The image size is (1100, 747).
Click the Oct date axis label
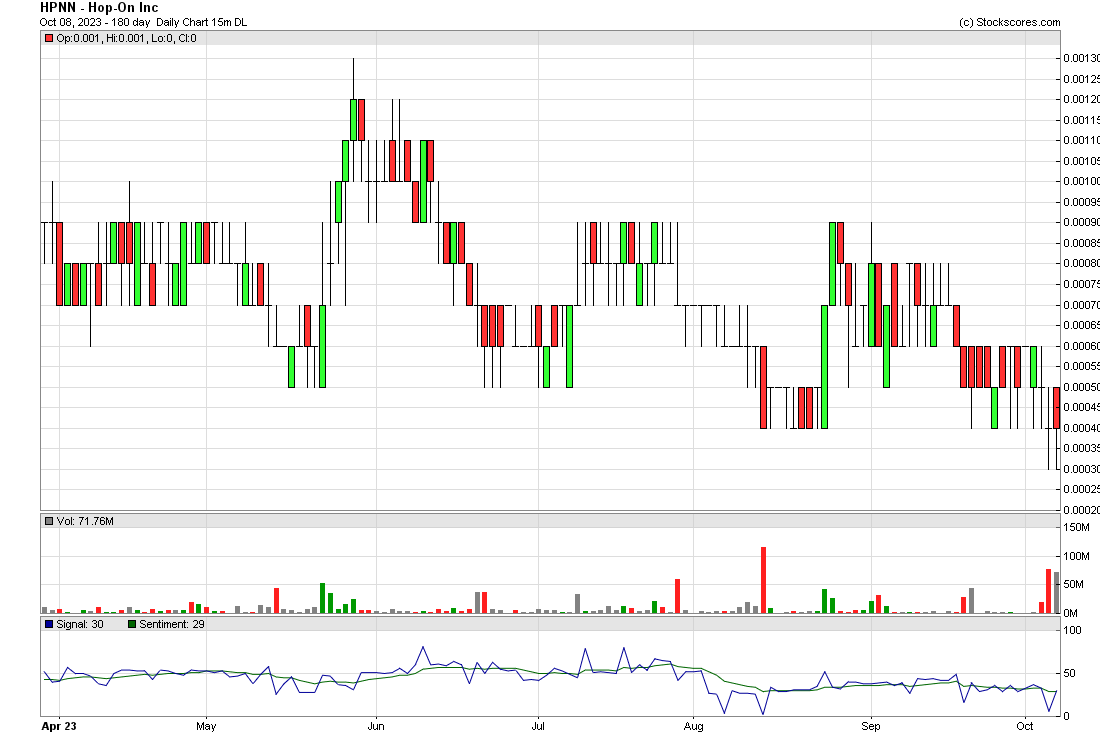[1025, 726]
